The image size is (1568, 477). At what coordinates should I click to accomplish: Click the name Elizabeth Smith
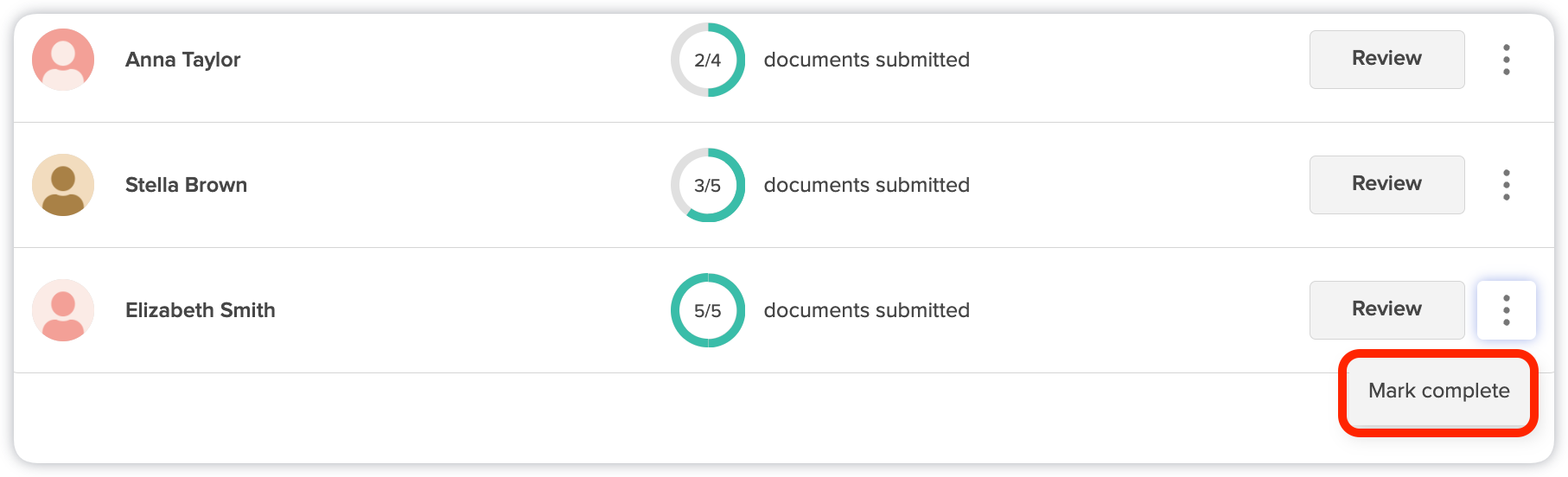[200, 310]
